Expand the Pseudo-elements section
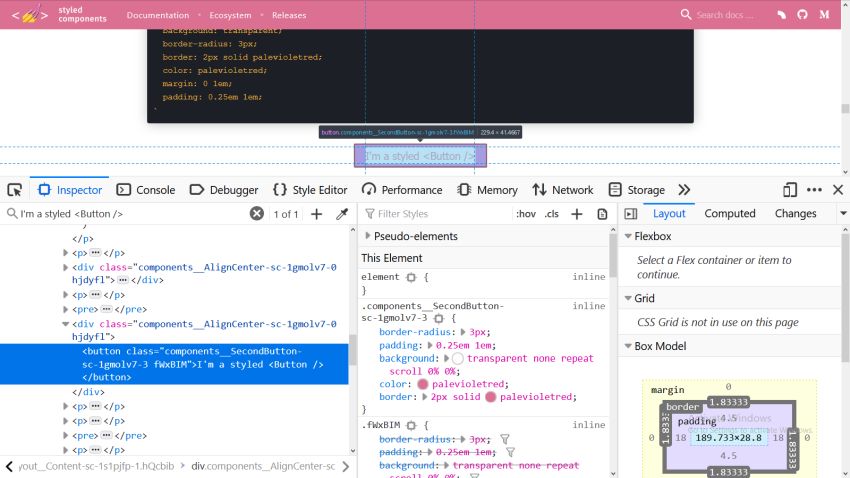850x478 pixels. pyautogui.click(x=368, y=236)
